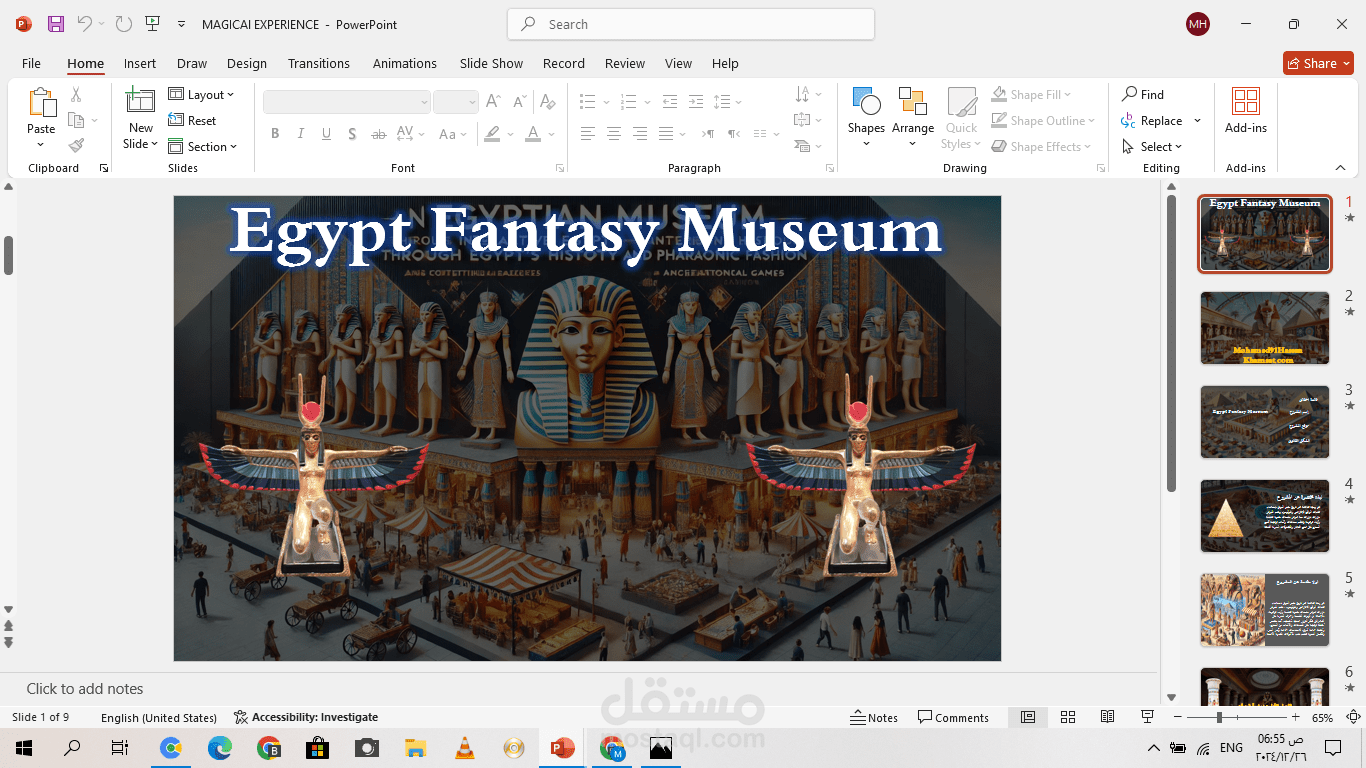1366x768 pixels.
Task: Click the Redo icon in quick access
Action: tap(123, 24)
